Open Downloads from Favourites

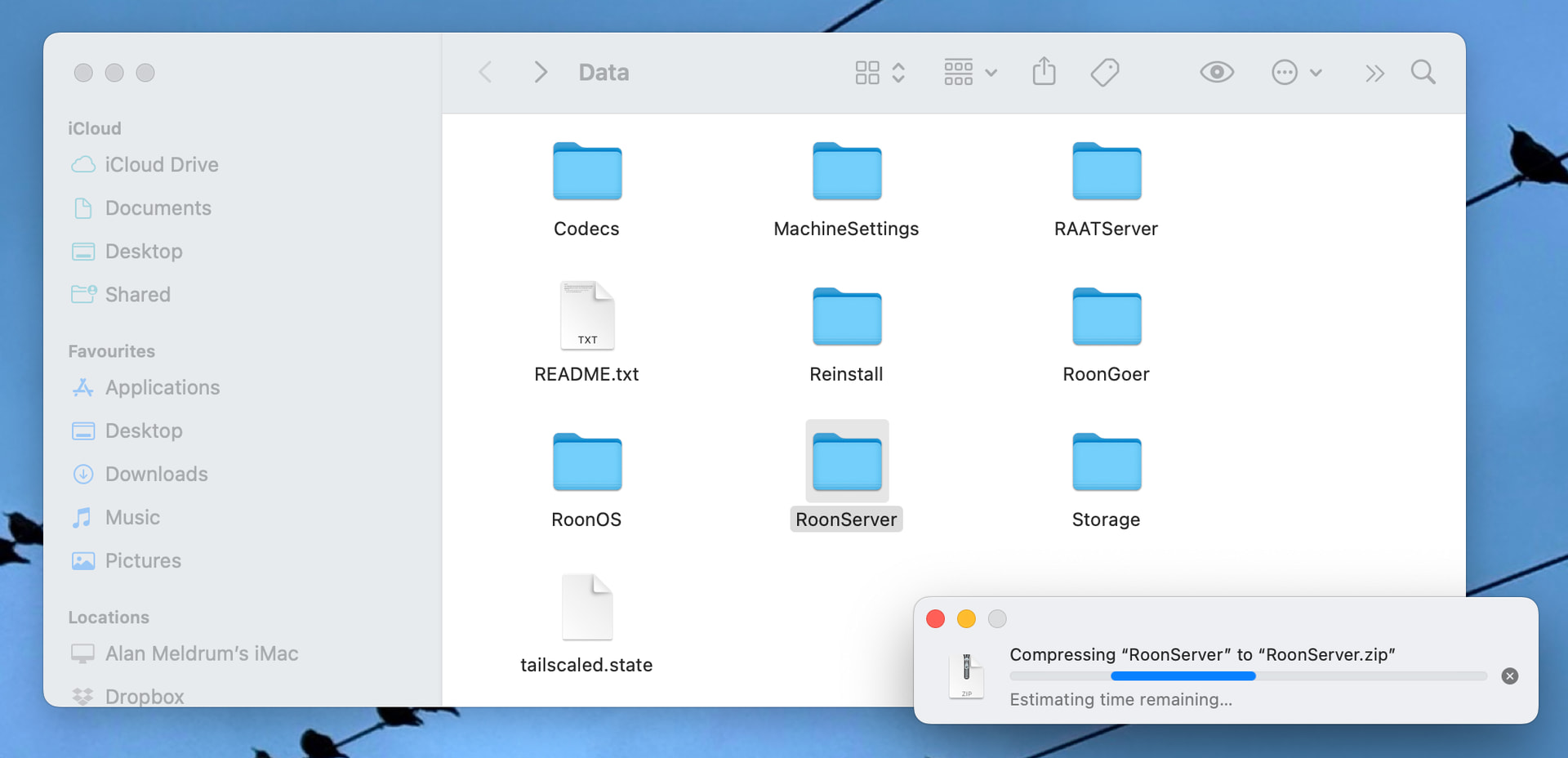156,474
